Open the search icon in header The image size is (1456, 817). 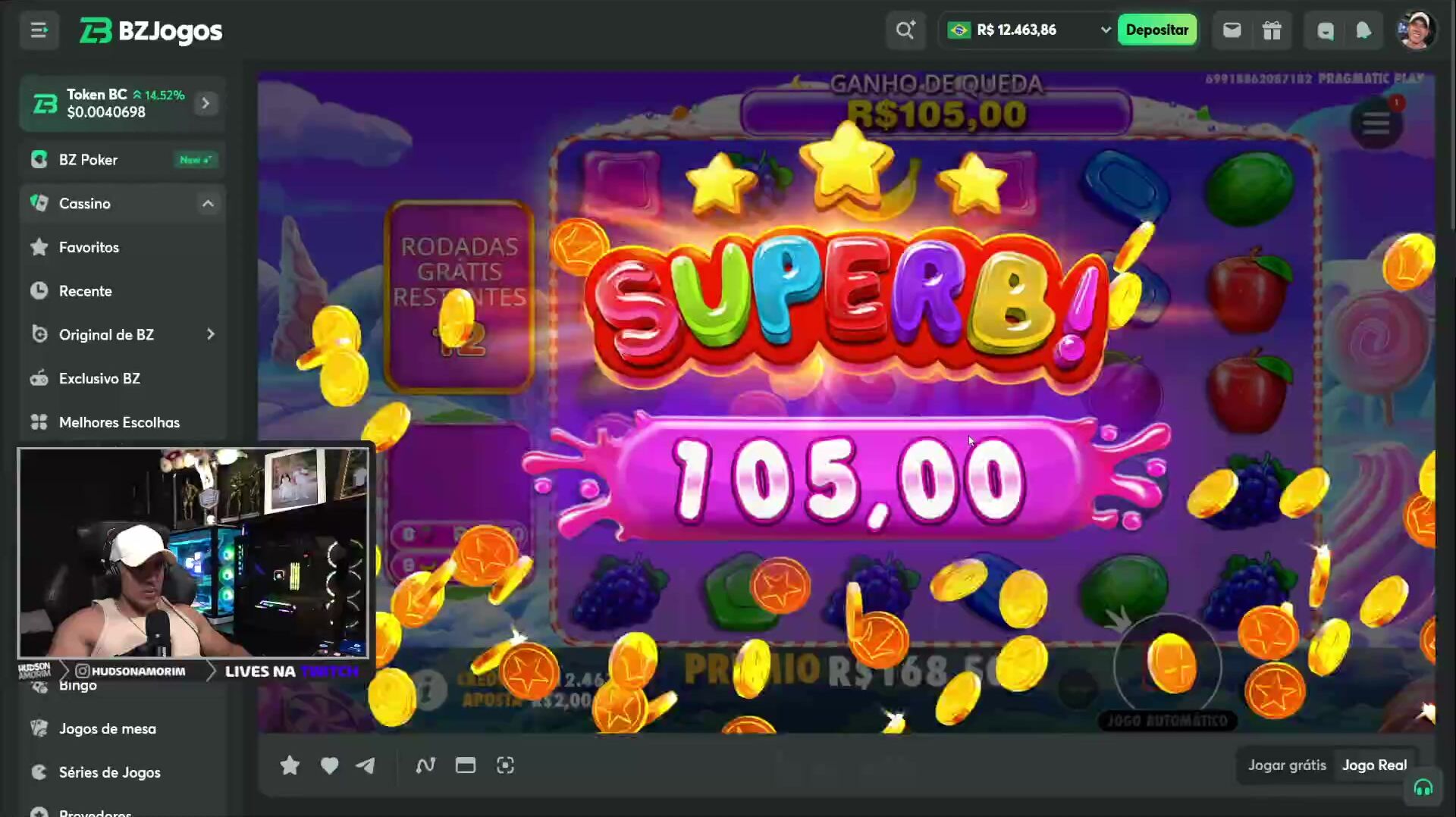[x=905, y=30]
